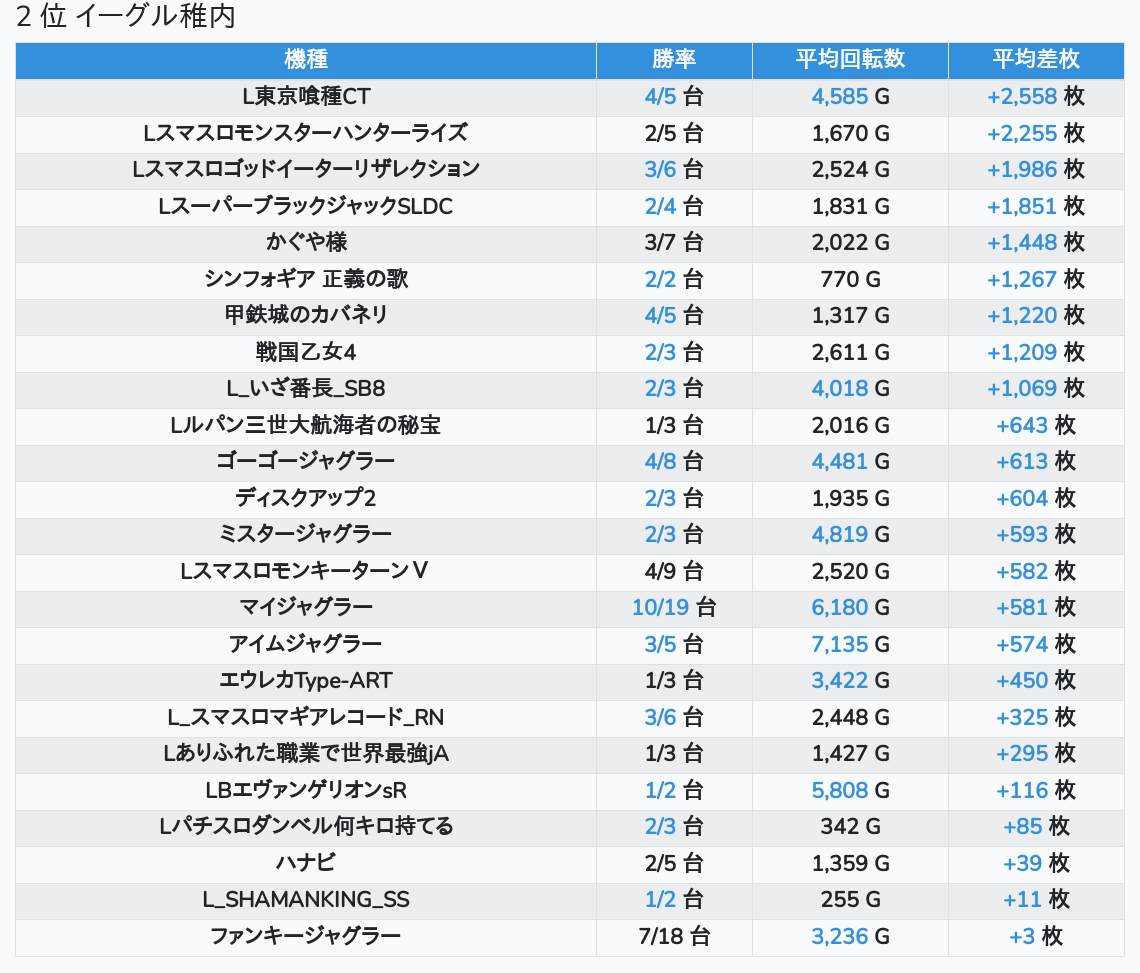Select the +1,851 枚 difference value

(x=1036, y=207)
